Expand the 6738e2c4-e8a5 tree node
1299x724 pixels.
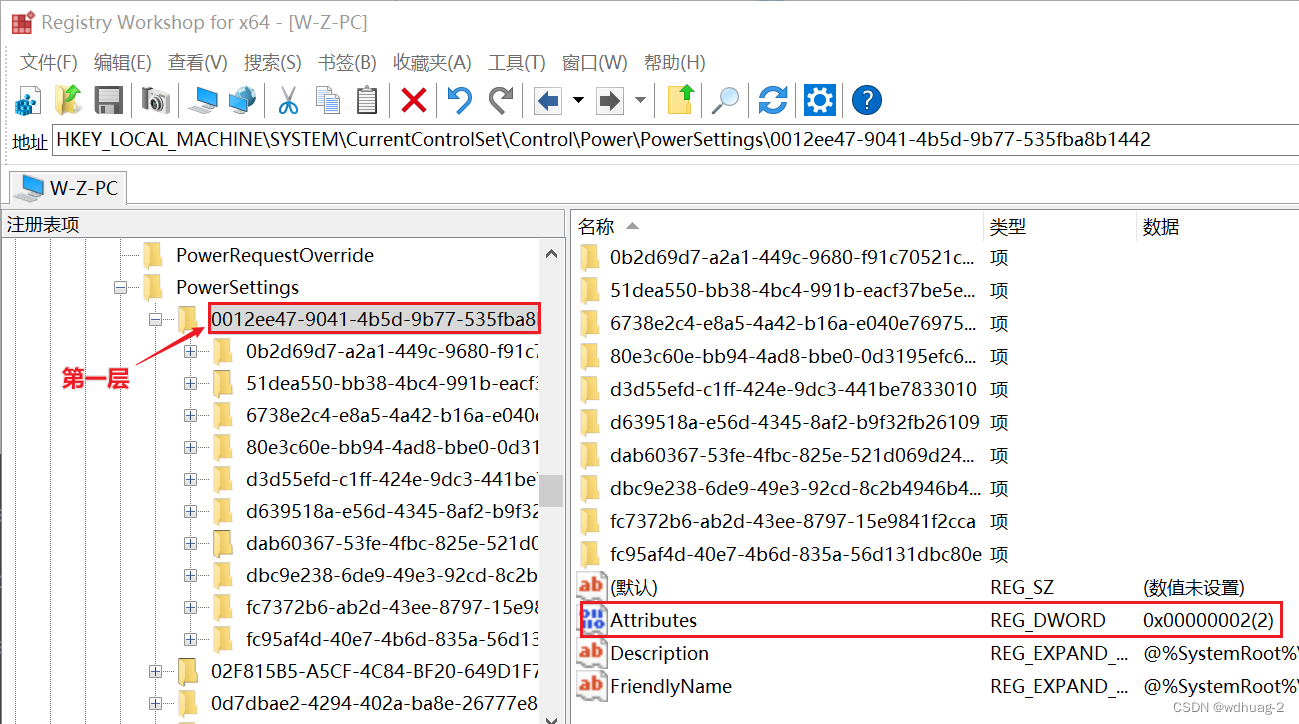191,415
